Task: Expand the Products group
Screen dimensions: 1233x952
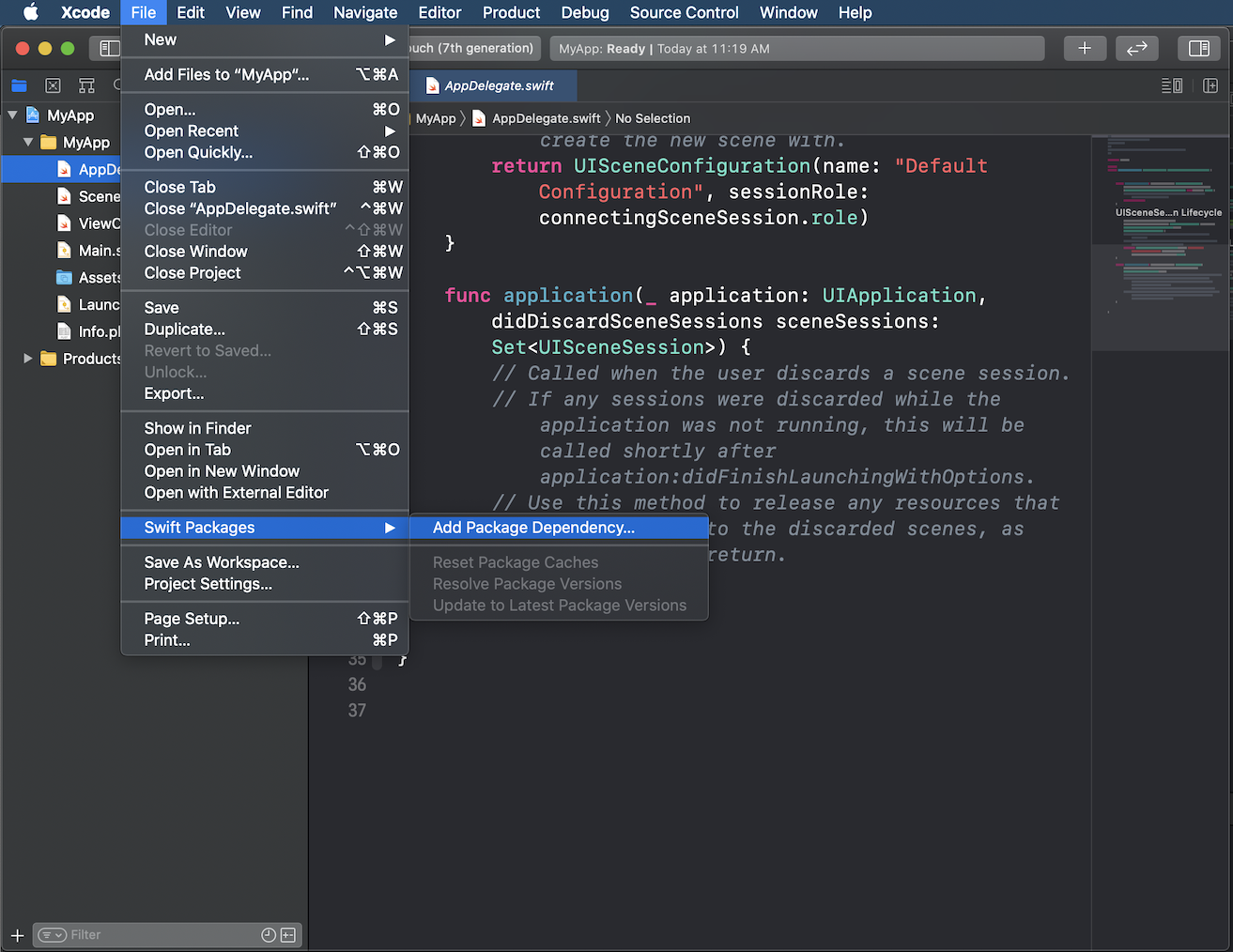Action: (28, 359)
